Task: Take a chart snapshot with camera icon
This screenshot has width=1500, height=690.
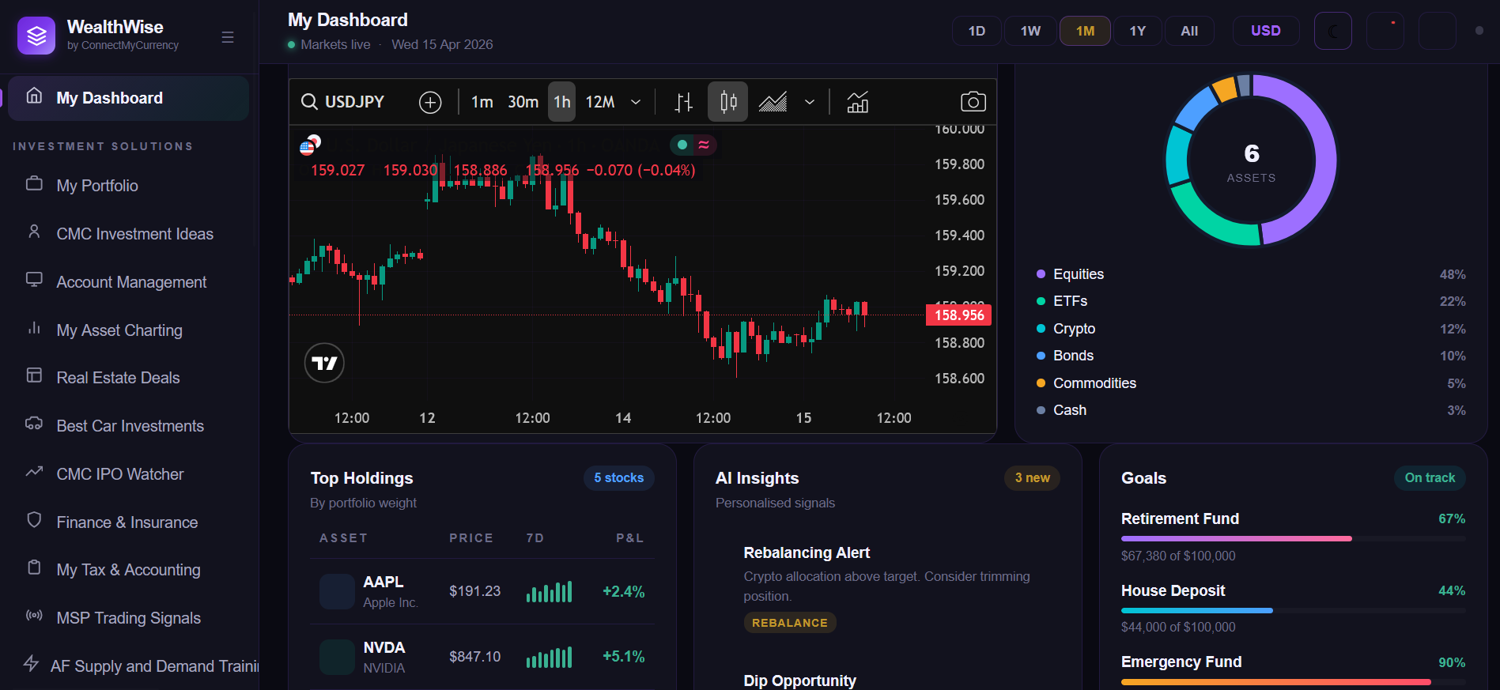Action: pos(972,102)
